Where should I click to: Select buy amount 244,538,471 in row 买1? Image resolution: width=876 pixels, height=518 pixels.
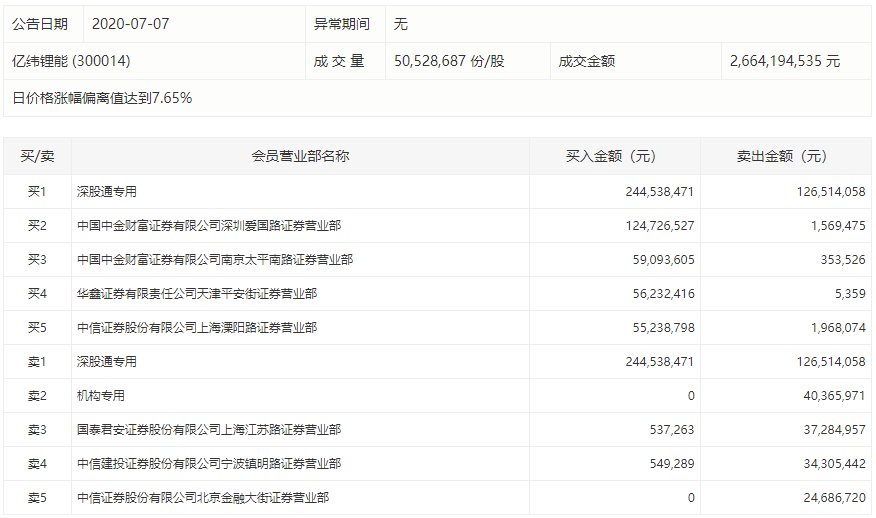(659, 192)
